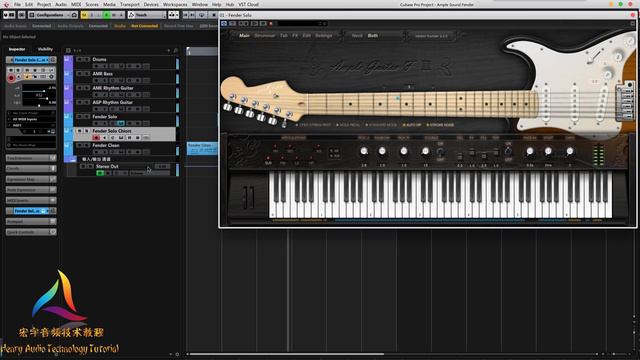The image size is (640, 360).
Task: Expand the Notepad inspector section
Action: (x=31, y=221)
